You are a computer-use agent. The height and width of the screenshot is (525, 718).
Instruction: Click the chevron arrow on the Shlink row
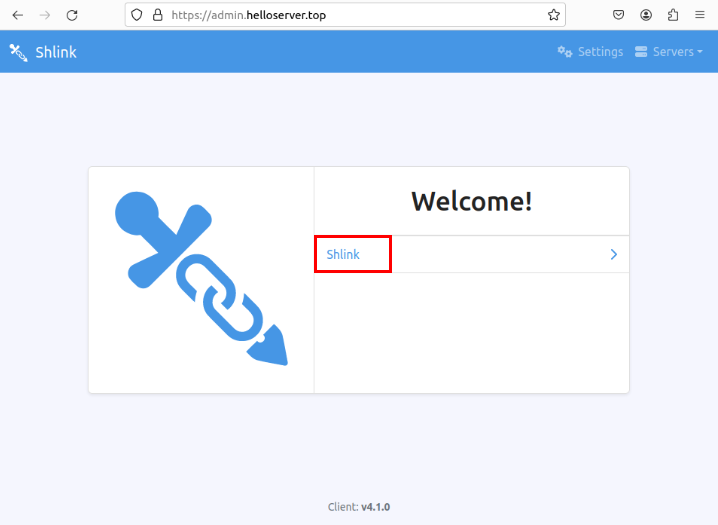[x=614, y=254]
